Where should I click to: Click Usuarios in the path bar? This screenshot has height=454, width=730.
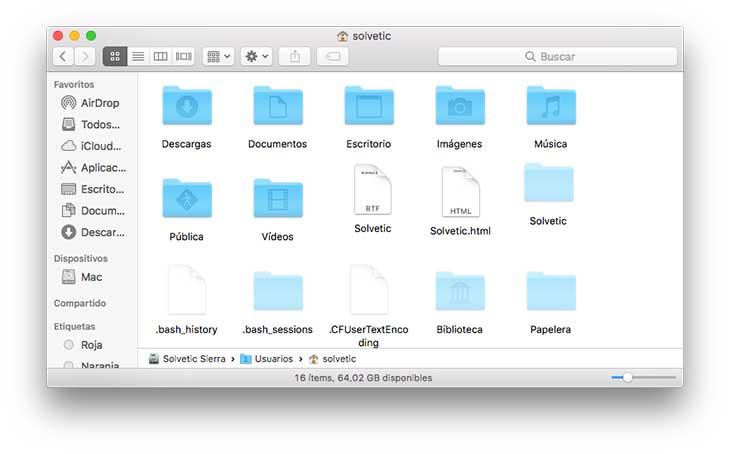pyautogui.click(x=267, y=359)
